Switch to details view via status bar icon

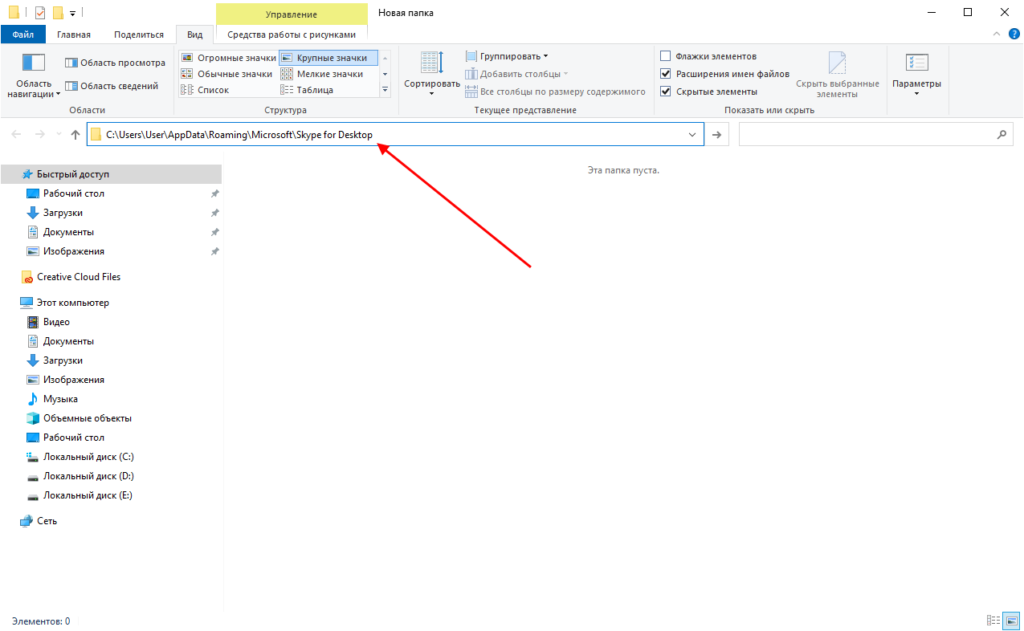pyautogui.click(x=993, y=621)
